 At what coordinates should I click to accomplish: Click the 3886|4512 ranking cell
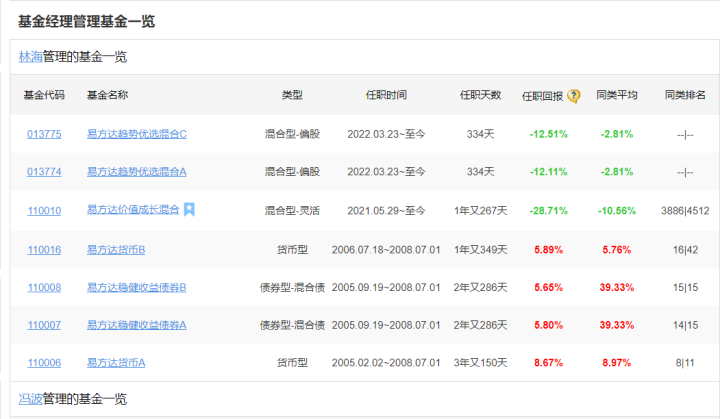tap(685, 211)
